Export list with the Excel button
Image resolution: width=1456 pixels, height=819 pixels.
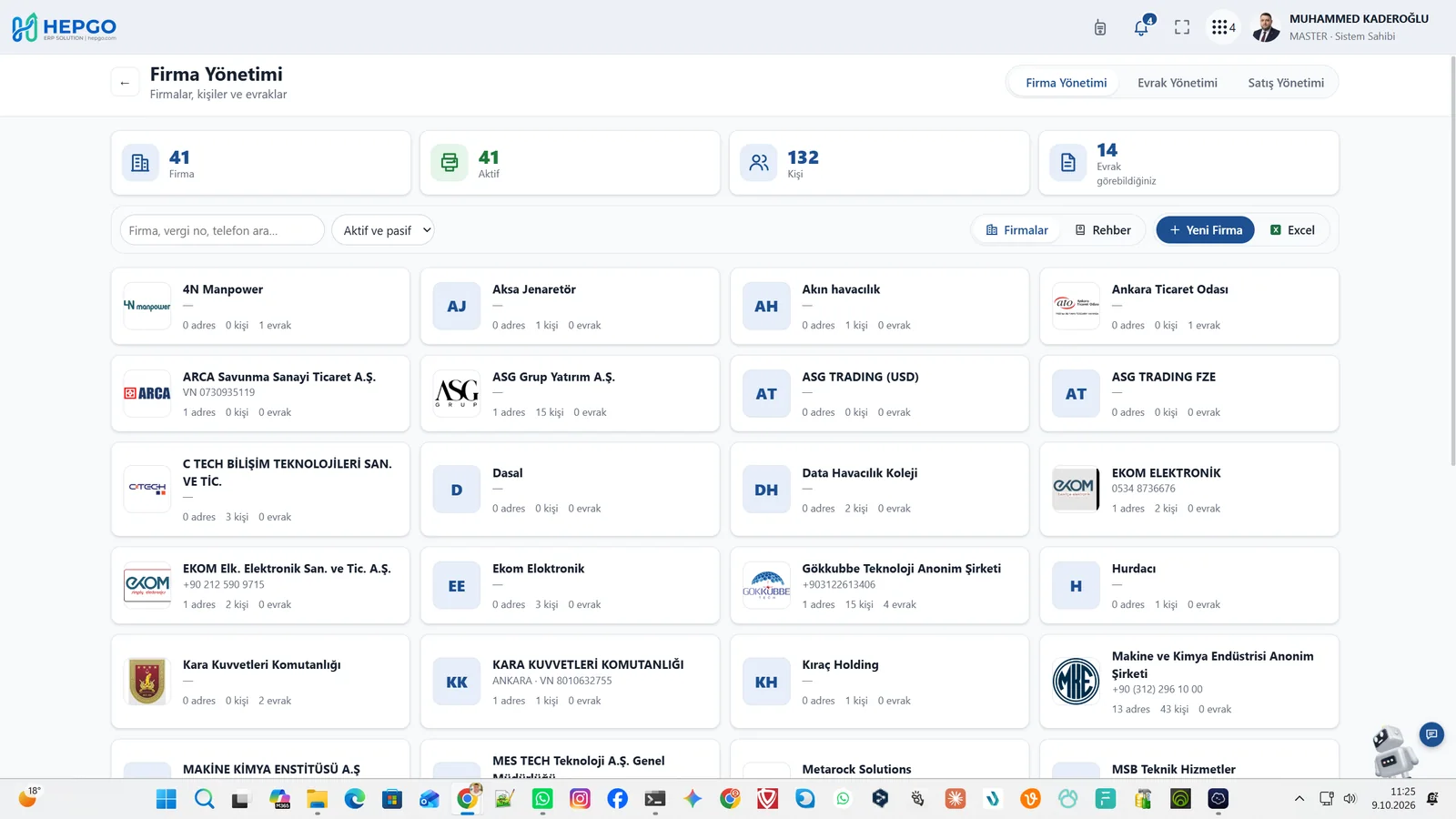point(1292,230)
